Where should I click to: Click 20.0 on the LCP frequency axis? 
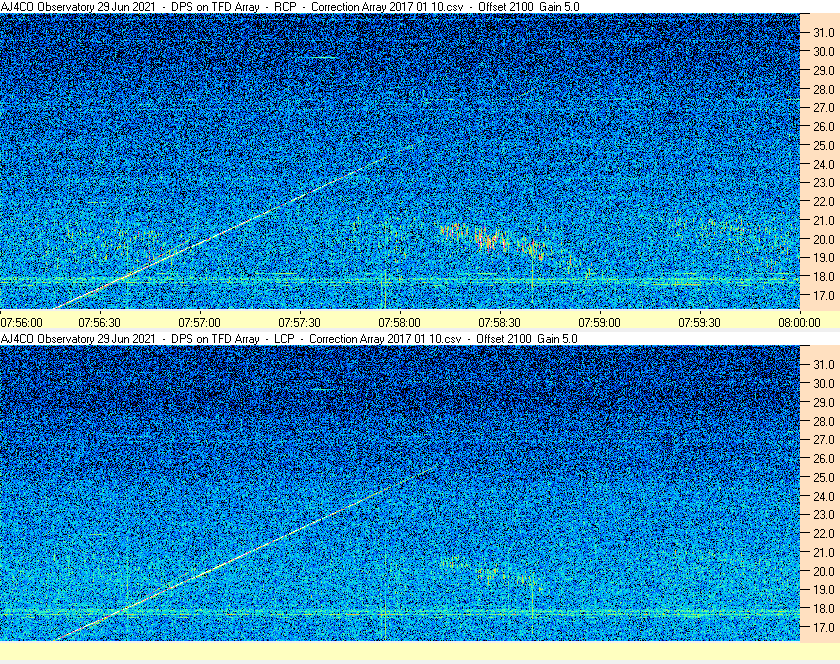coord(824,571)
